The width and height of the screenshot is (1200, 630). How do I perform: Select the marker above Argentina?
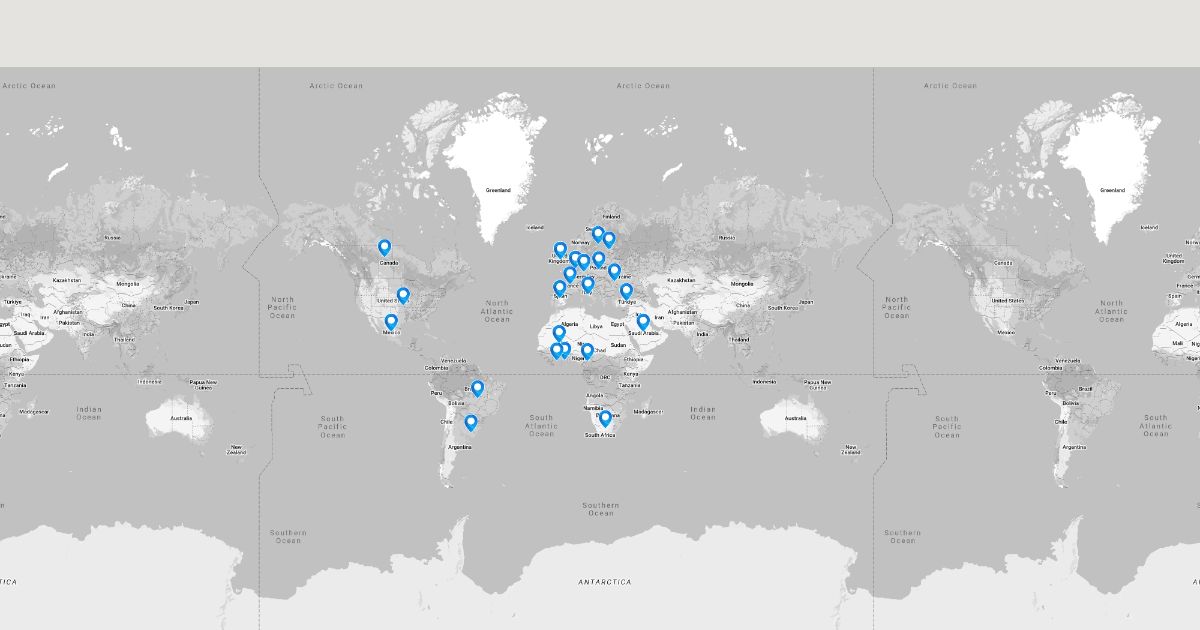point(471,422)
